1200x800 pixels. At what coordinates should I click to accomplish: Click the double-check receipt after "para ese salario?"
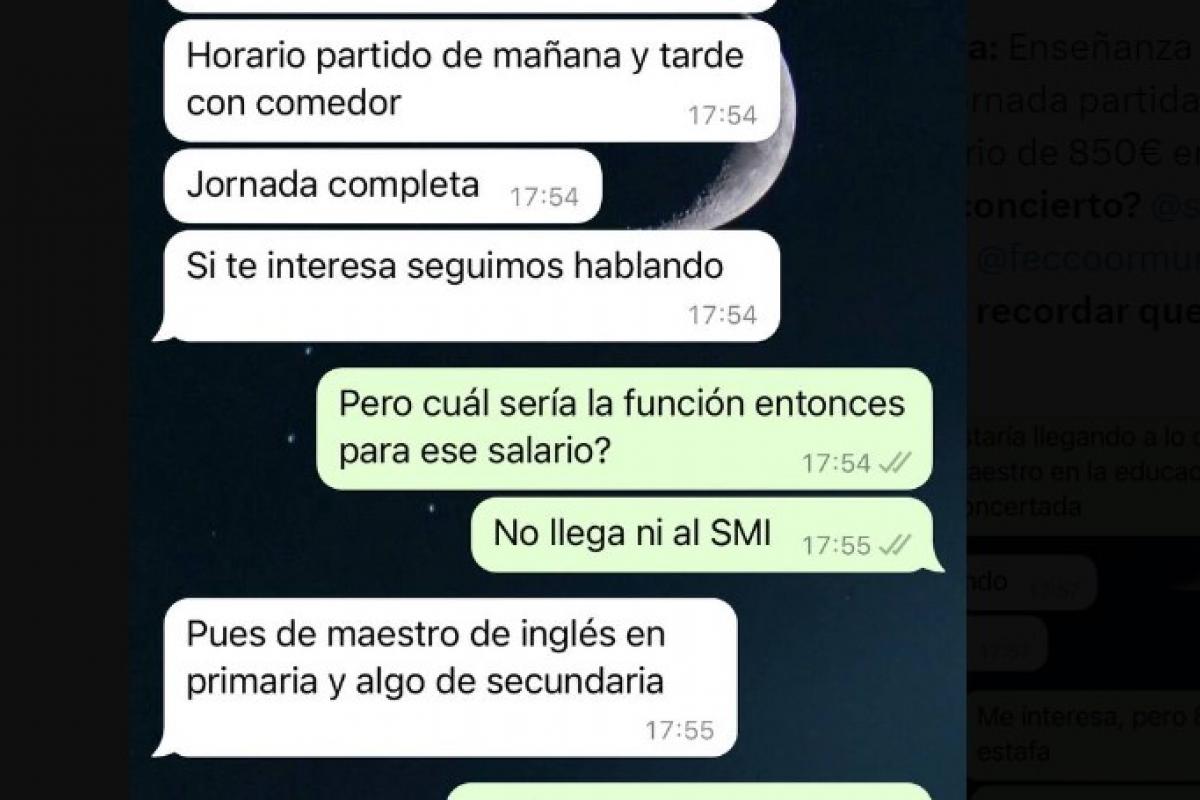(895, 463)
